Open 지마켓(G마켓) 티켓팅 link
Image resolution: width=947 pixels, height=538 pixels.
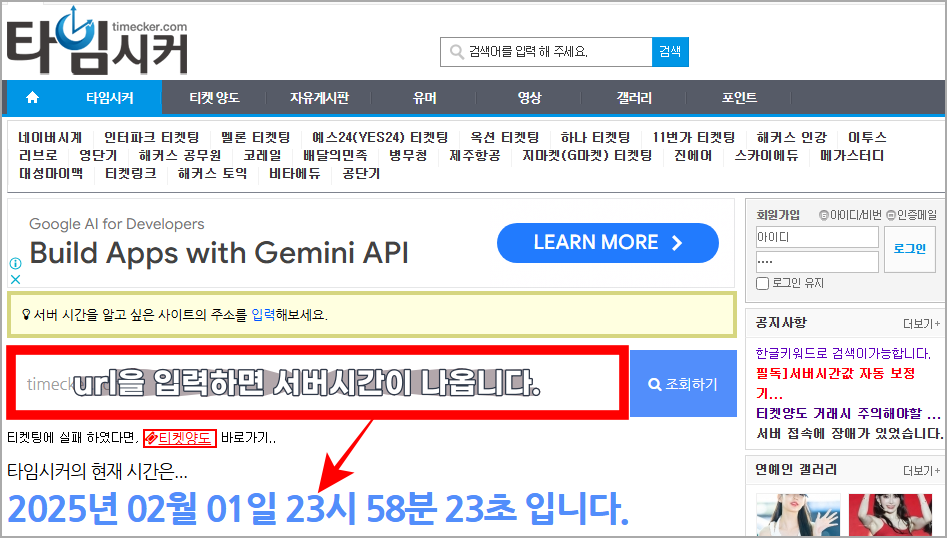pyautogui.click(x=587, y=156)
